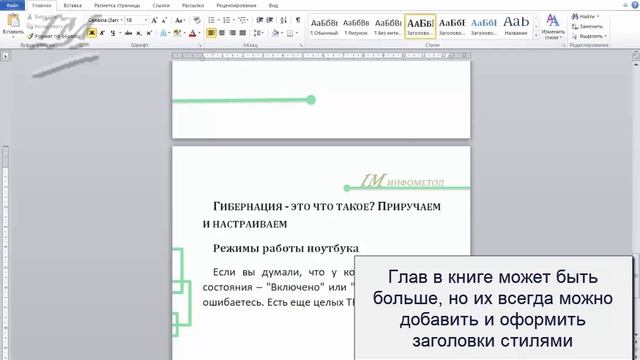Viewport: 640px width, 360px height.
Task: Toggle strikethrough text
Action: 129,33
